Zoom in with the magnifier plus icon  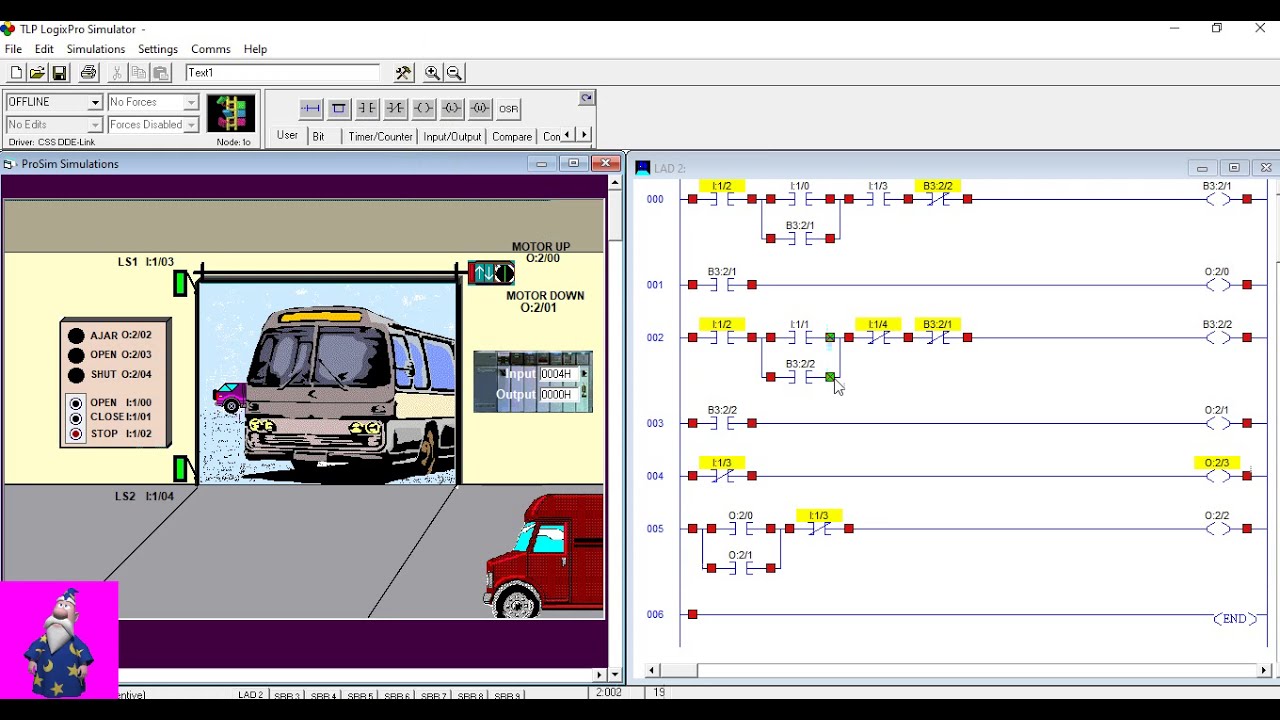point(432,73)
